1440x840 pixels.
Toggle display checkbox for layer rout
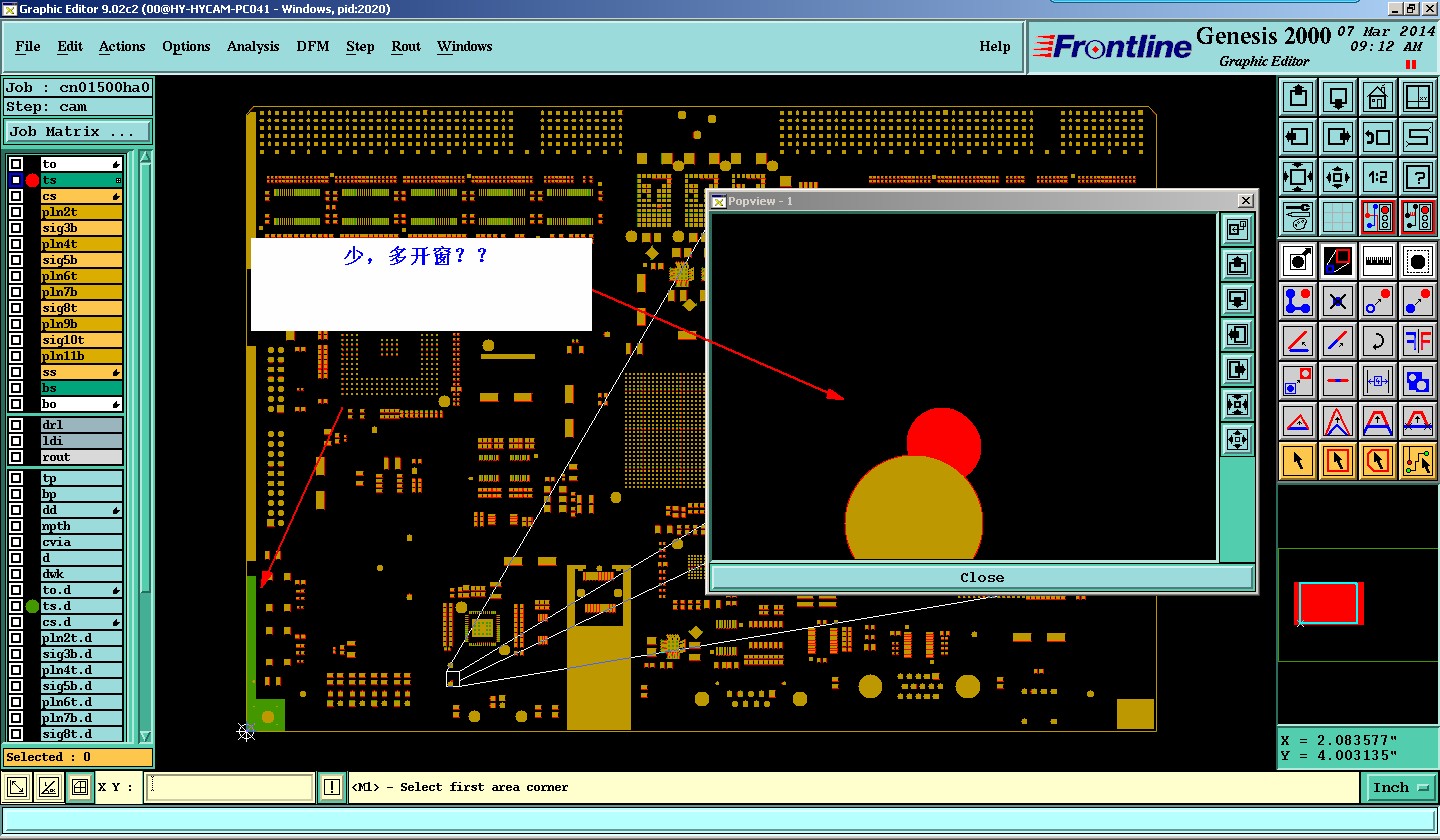coord(16,457)
